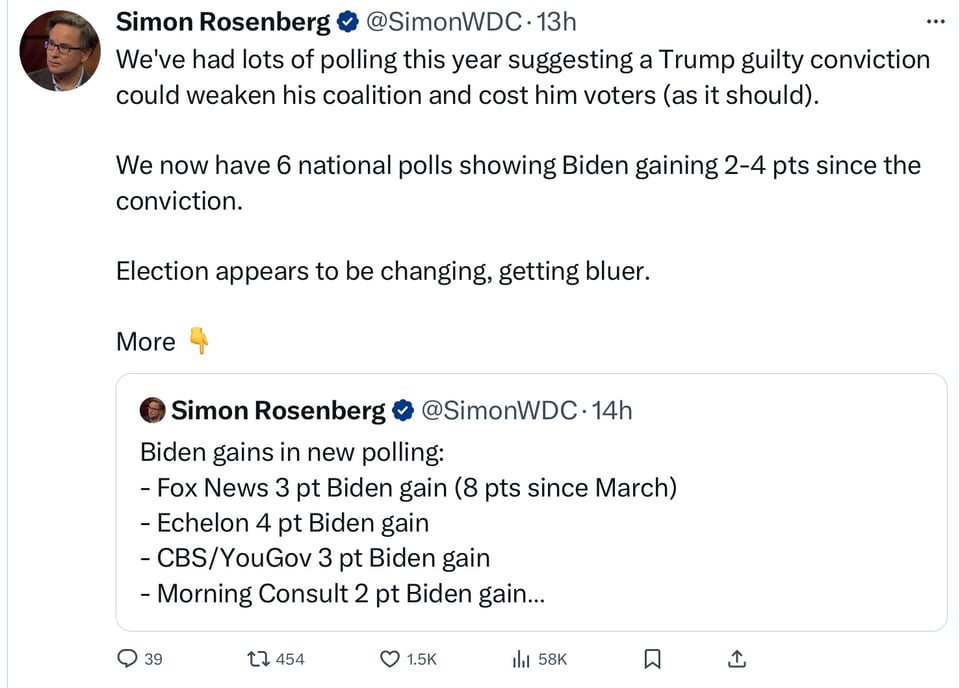960x688 pixels.
Task: Share the tweet via upload icon
Action: (x=736, y=658)
